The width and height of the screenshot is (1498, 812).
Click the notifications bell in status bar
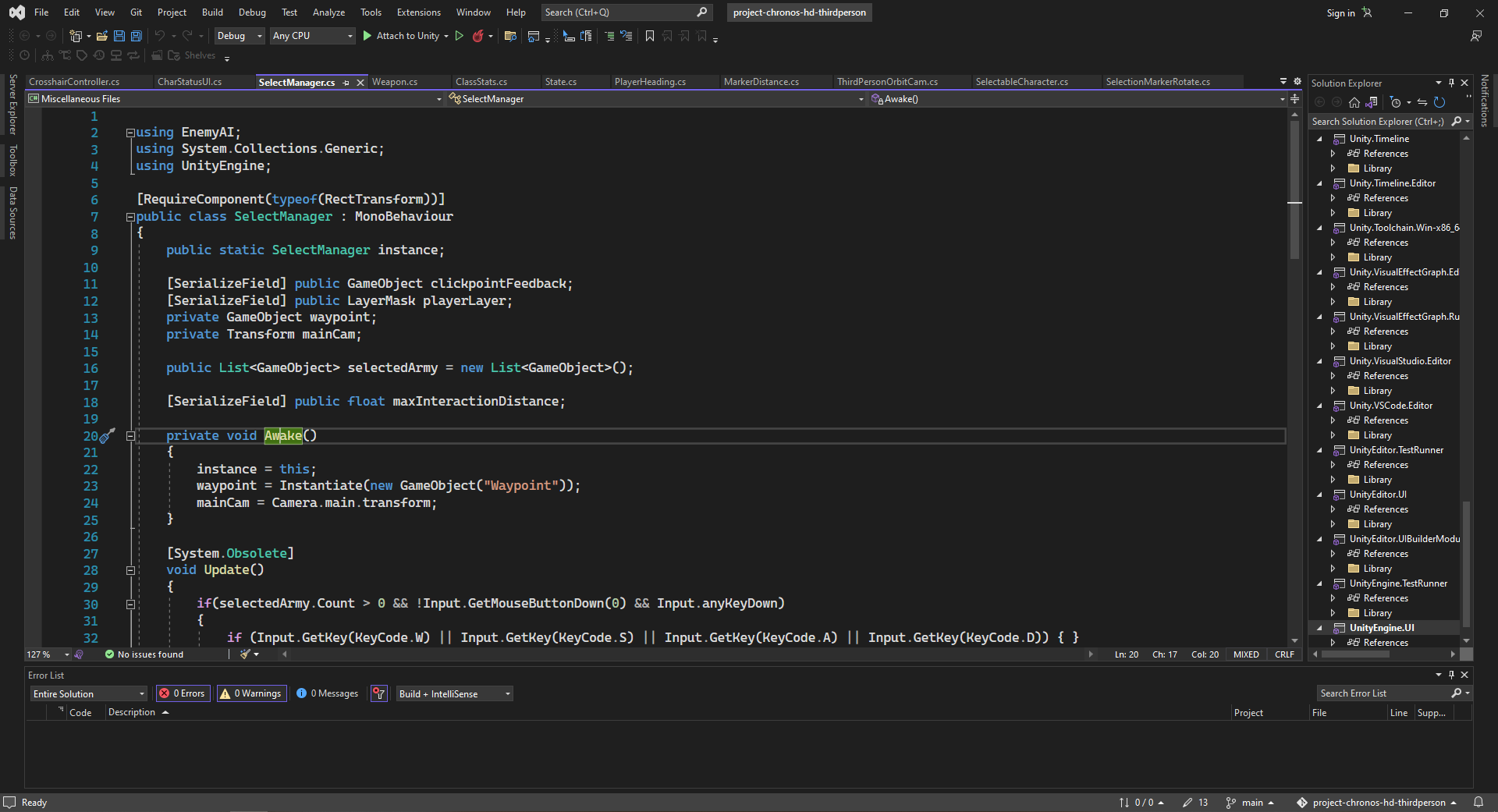pyautogui.click(x=1478, y=802)
